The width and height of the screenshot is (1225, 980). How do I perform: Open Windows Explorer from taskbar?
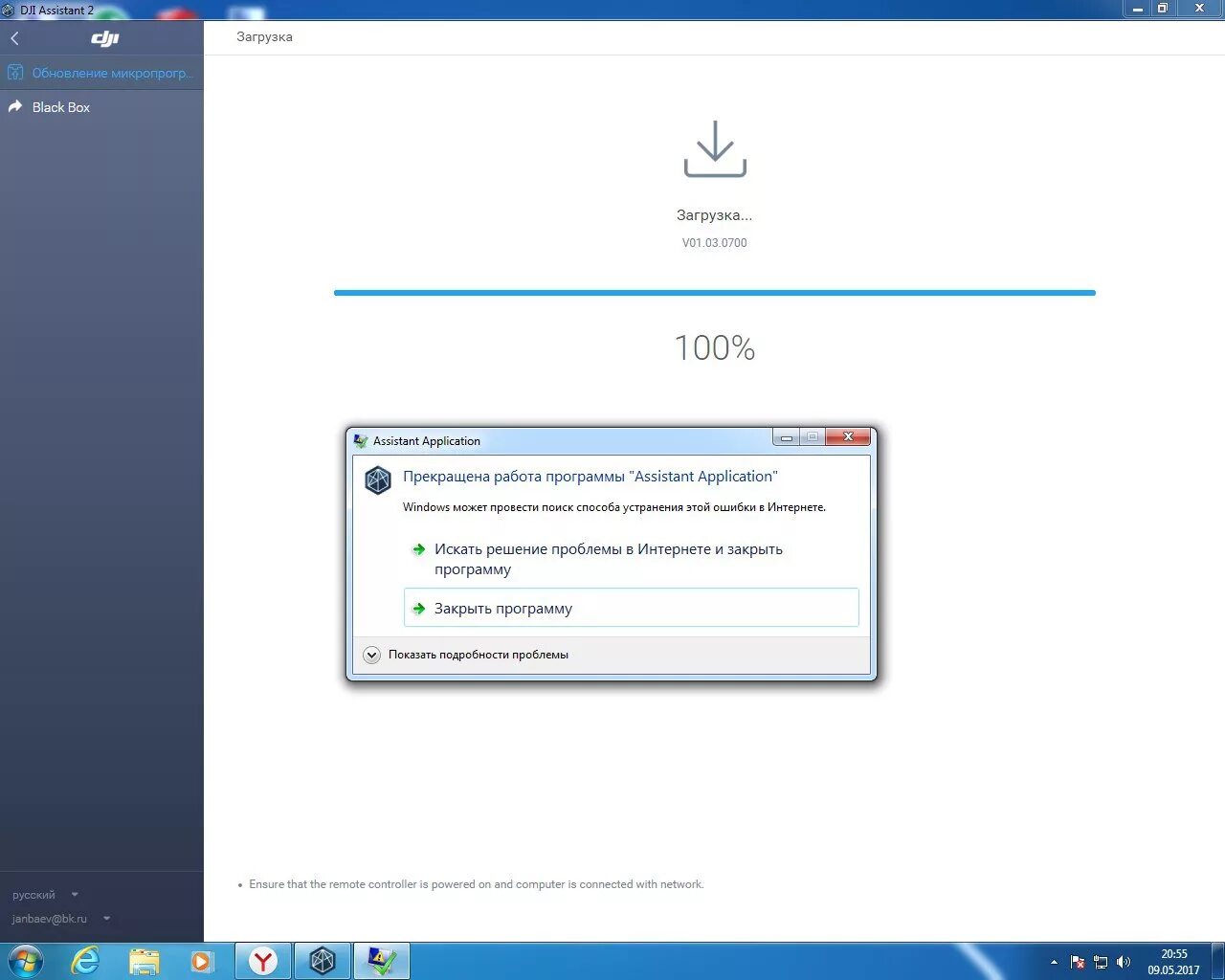(x=144, y=960)
